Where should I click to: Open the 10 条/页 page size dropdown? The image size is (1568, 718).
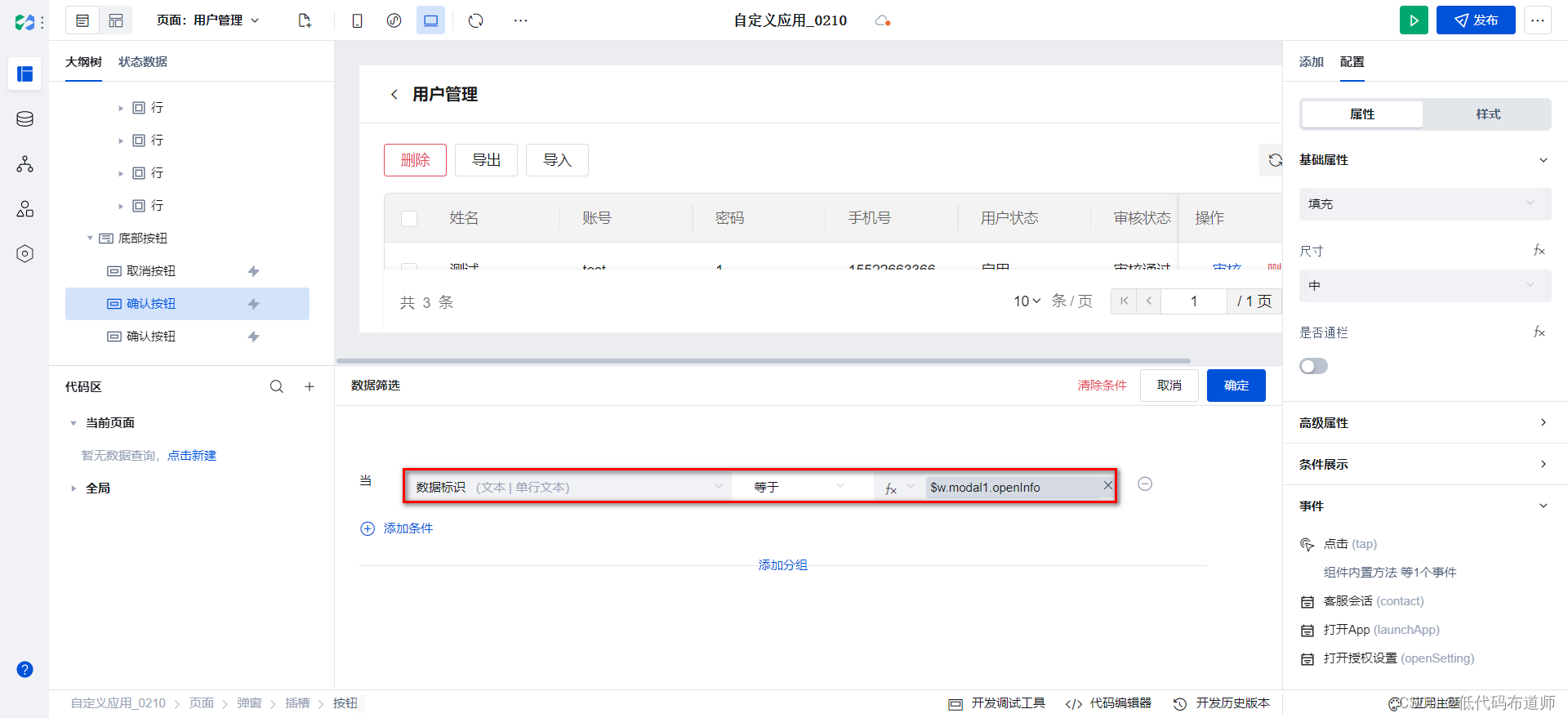click(x=1027, y=301)
